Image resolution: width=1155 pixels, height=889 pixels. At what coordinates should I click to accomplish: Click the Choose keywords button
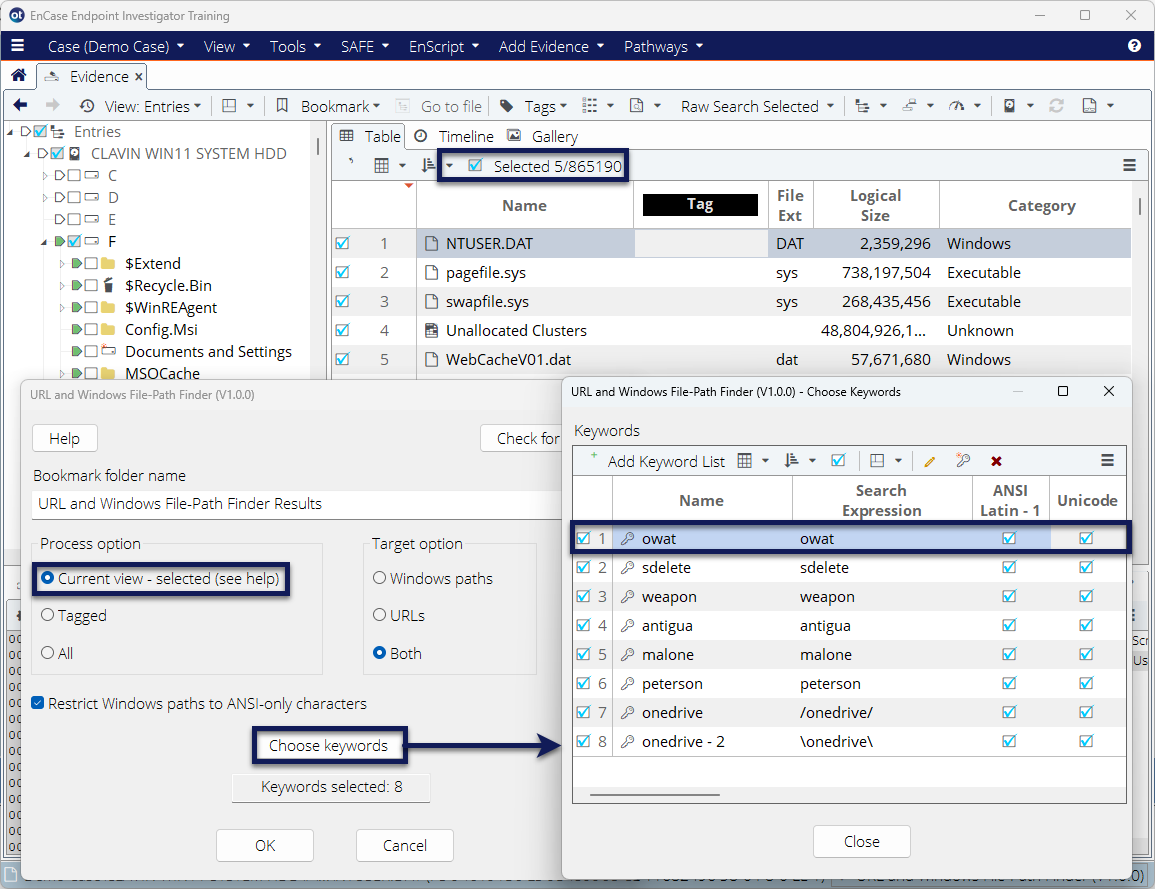tap(329, 745)
